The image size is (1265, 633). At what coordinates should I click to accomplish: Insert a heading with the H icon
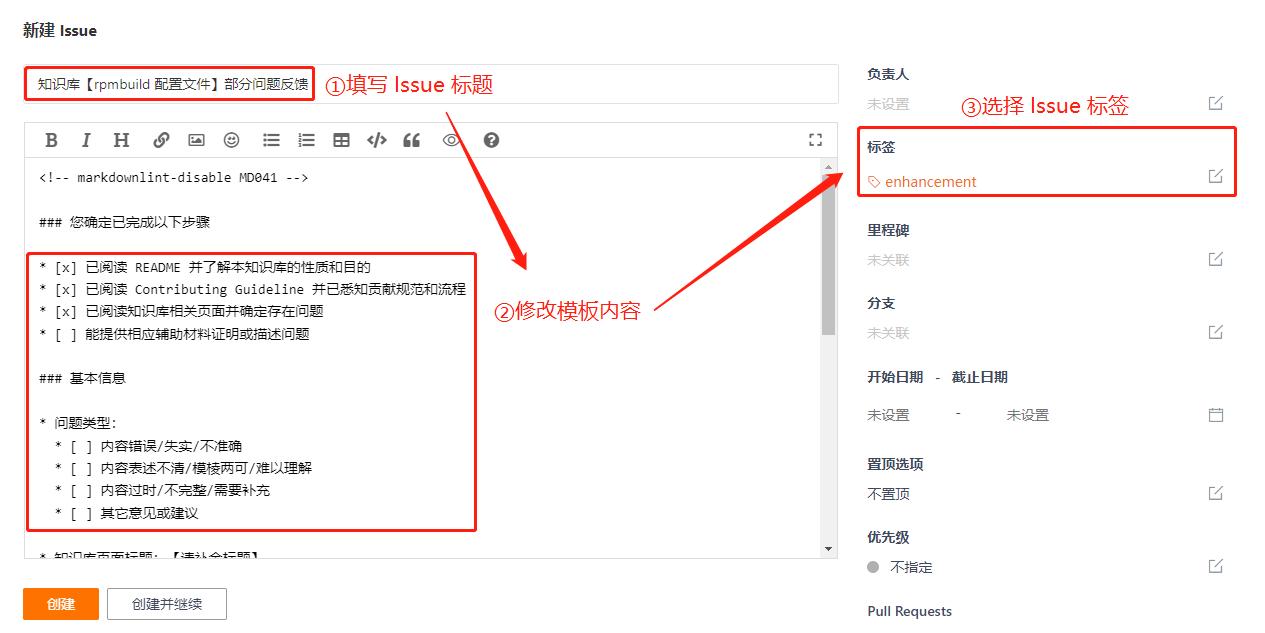point(121,140)
